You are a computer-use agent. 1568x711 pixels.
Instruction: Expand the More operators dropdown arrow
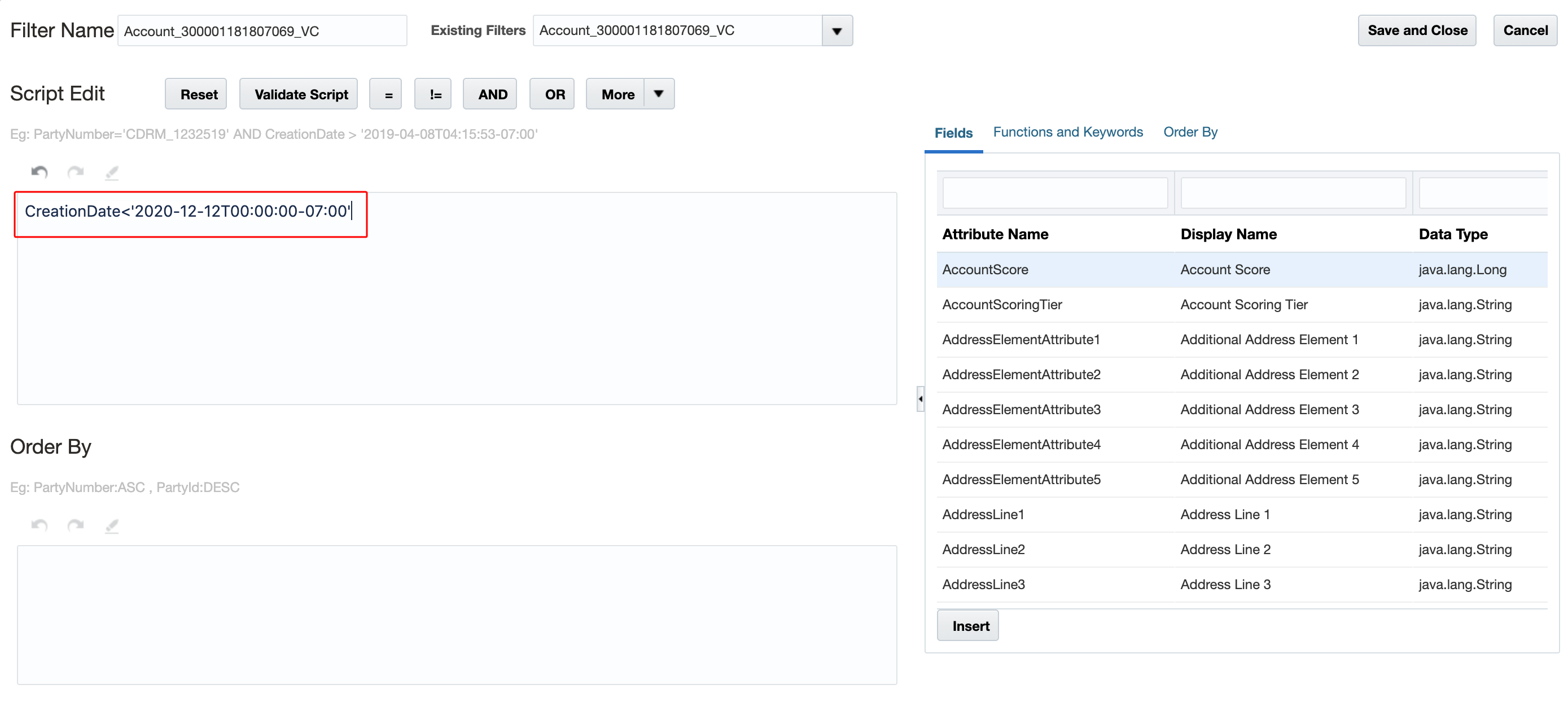(x=659, y=94)
